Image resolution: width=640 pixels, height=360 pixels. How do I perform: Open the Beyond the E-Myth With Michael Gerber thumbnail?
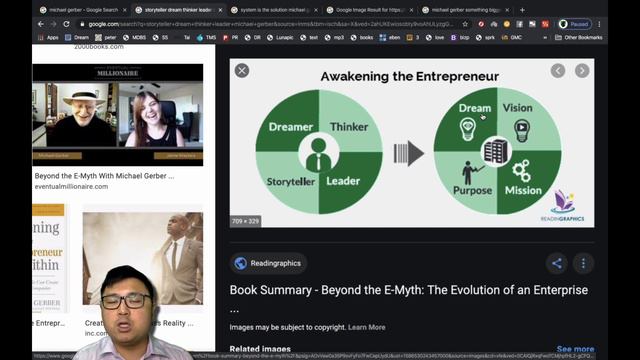[x=118, y=115]
